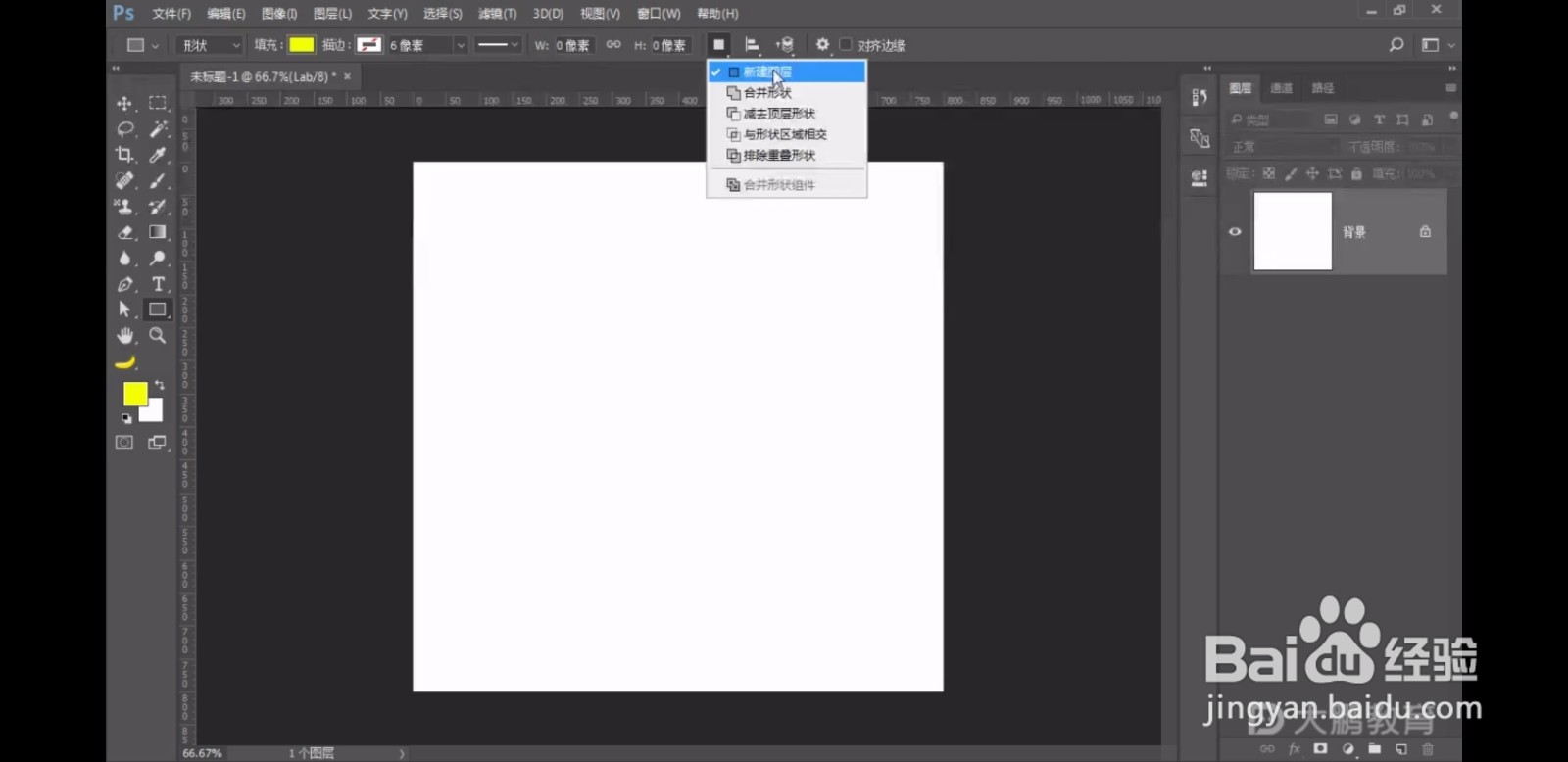This screenshot has width=1568, height=762.
Task: Reset default foreground and background colors
Action: click(126, 418)
